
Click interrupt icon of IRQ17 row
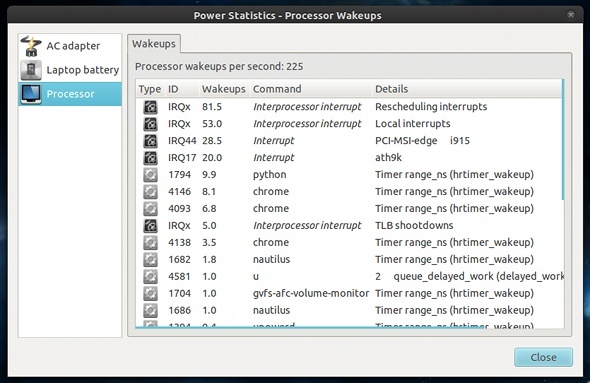point(151,158)
